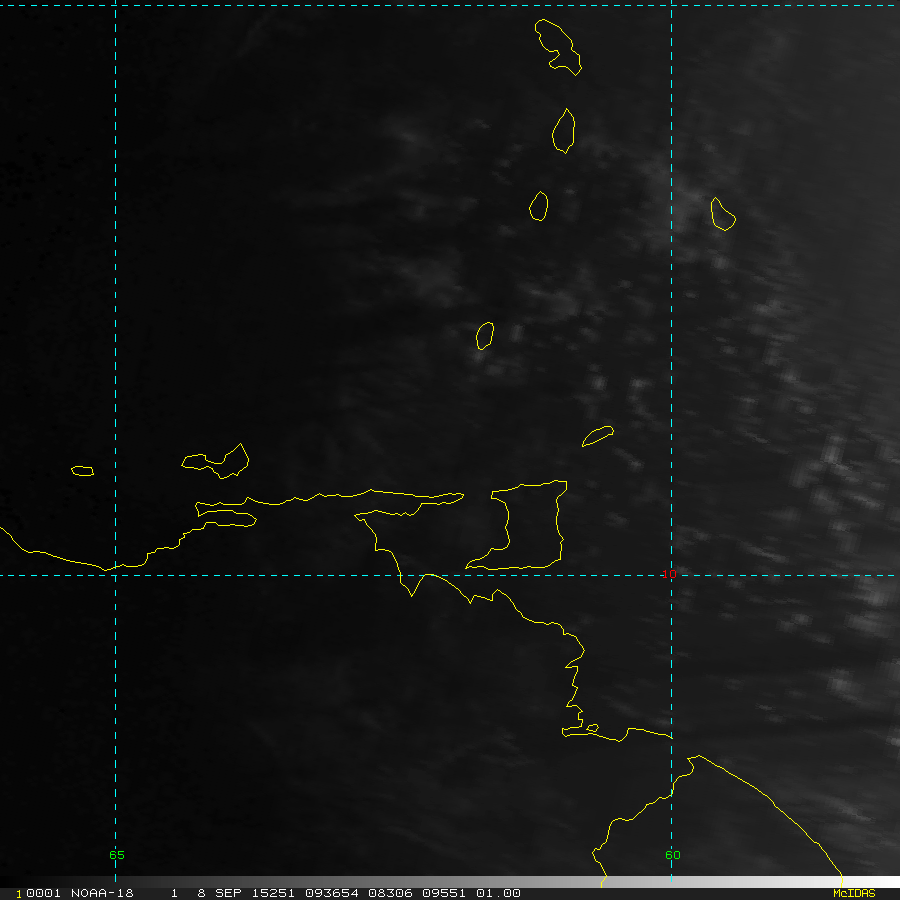Select the Martinique island outline at top
Viewport: 900px width, 900px height.
tap(558, 47)
